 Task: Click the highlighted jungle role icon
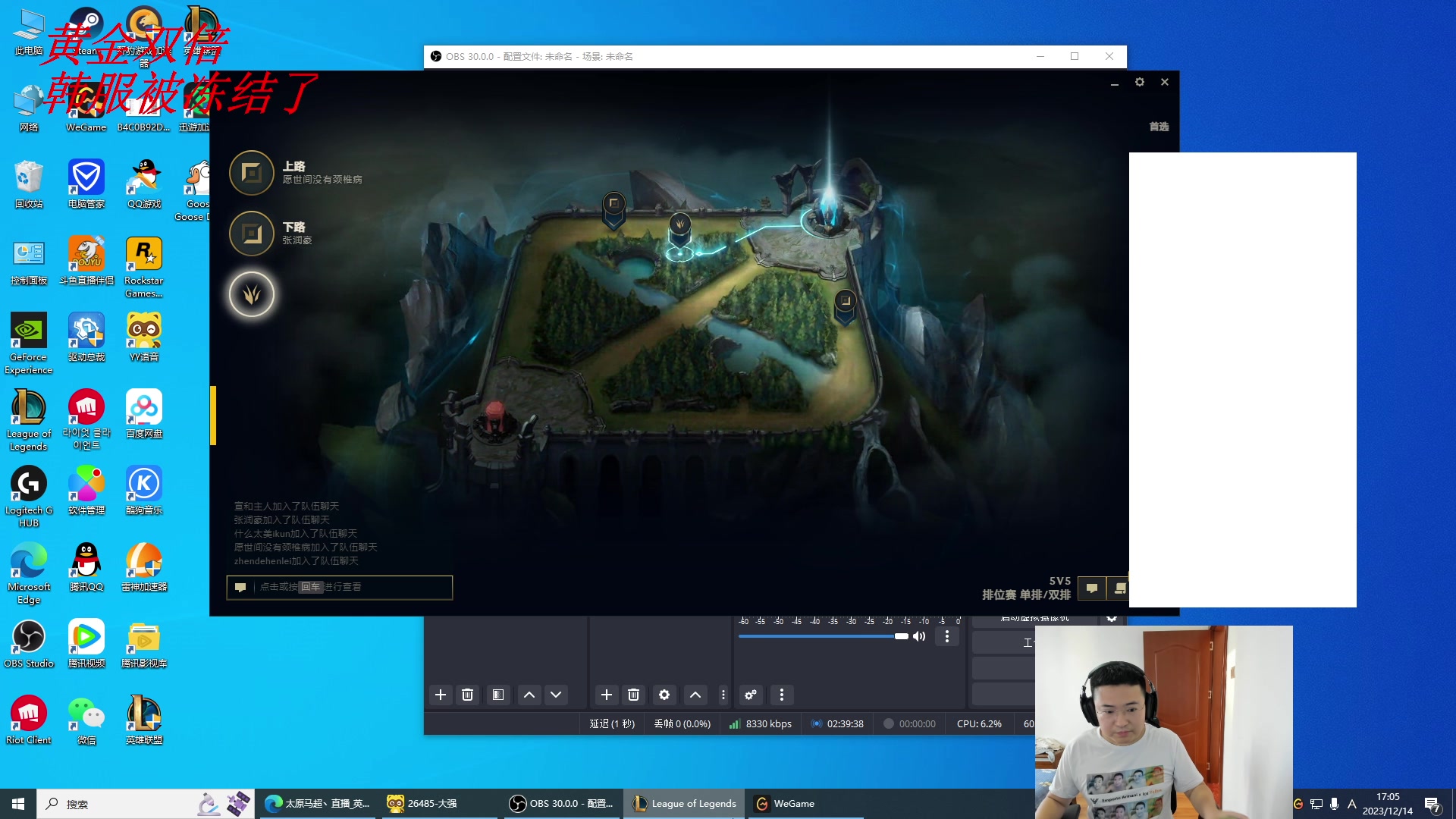[x=252, y=294]
